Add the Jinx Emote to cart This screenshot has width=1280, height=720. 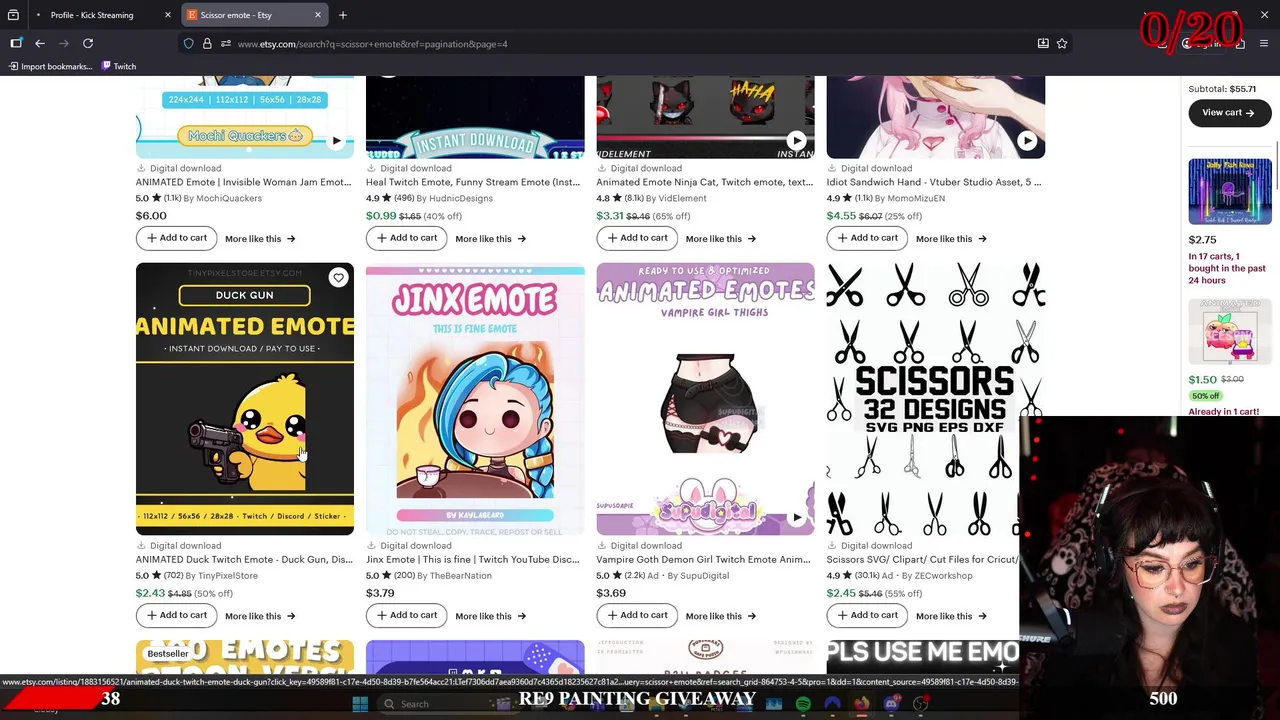click(407, 615)
